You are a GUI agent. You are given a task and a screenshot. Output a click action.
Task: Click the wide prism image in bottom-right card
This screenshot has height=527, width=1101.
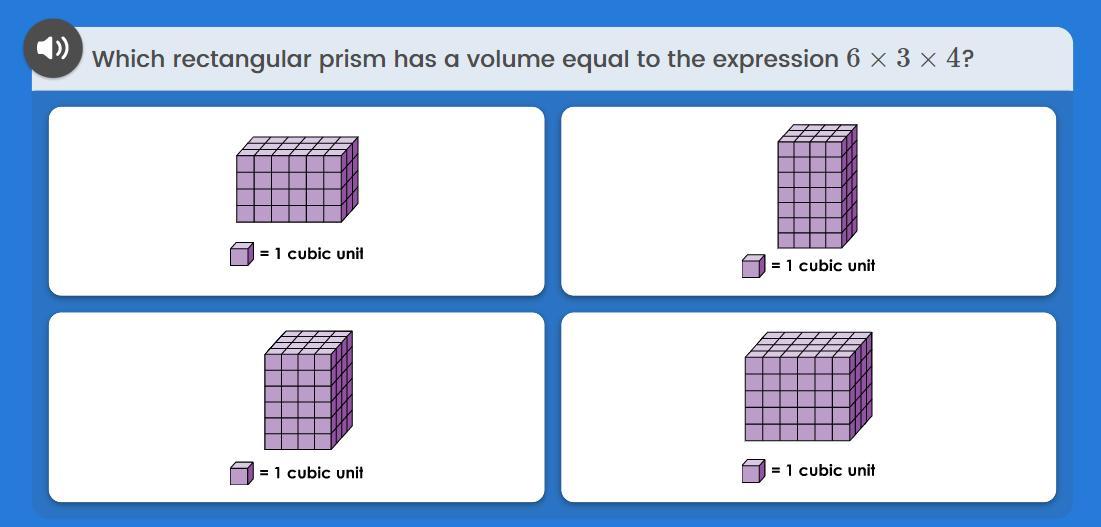pos(808,388)
